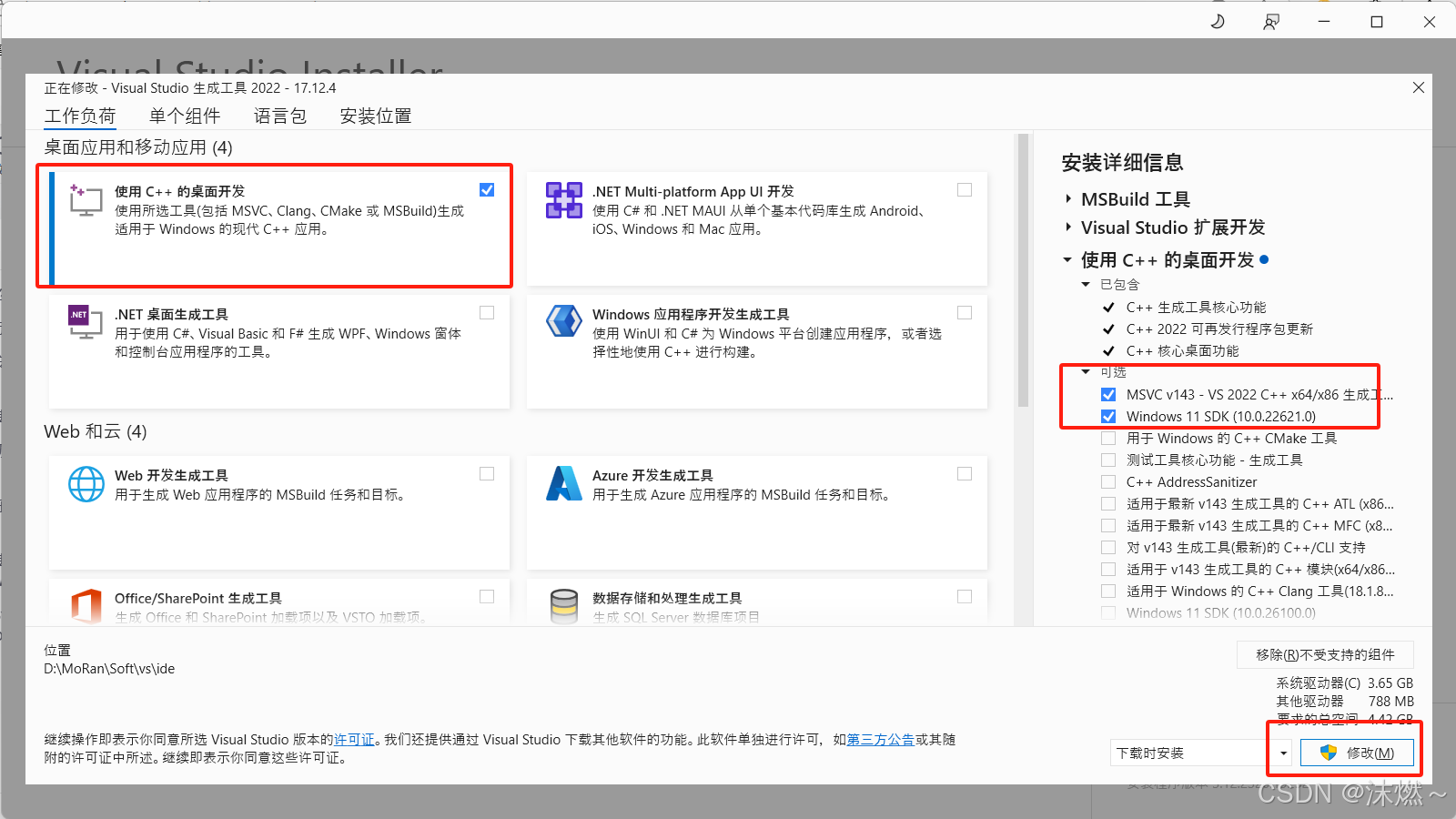1456x819 pixels.
Task: Click the C++ 2022 可再发行程序包更新 item
Action: coord(1219,329)
